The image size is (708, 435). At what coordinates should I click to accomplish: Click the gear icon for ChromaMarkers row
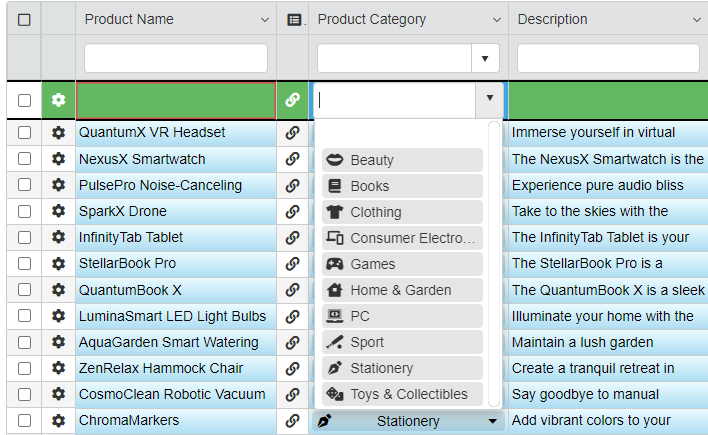58,420
